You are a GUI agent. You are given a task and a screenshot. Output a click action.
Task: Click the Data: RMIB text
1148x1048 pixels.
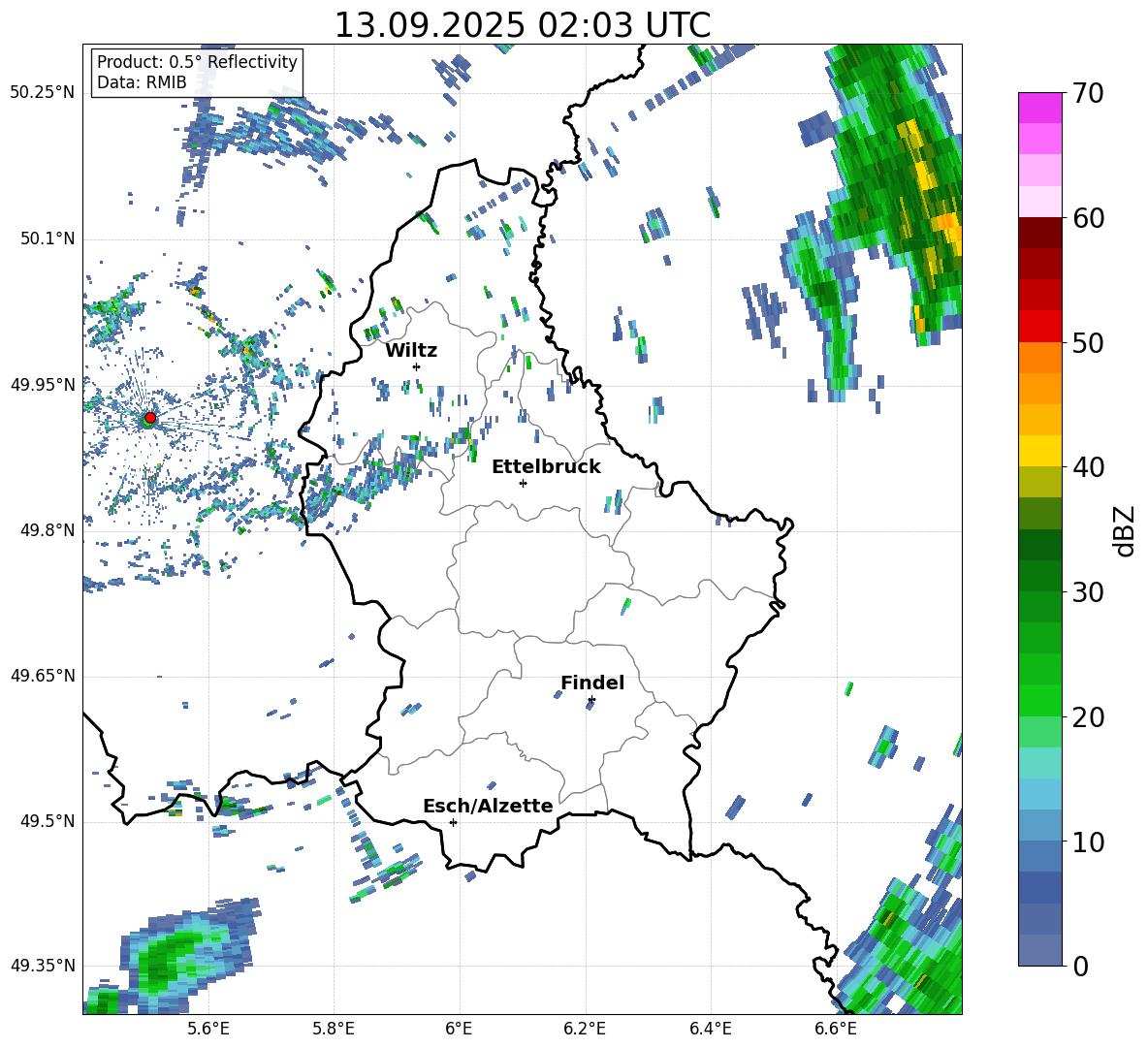point(142,82)
